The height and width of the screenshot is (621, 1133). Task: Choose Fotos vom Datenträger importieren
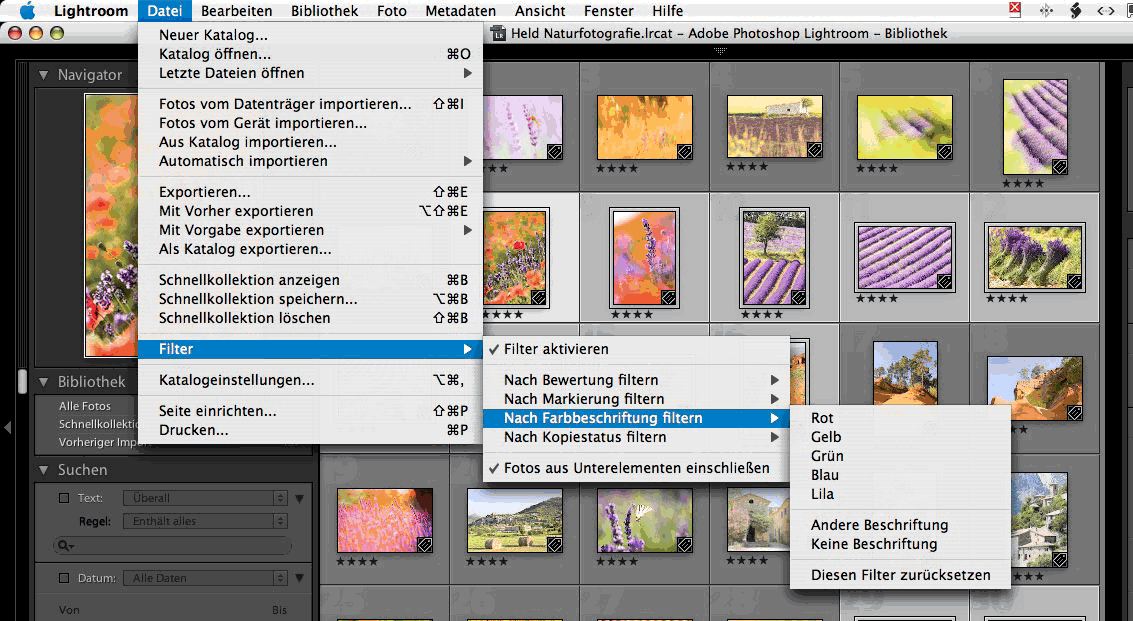[x=310, y=104]
